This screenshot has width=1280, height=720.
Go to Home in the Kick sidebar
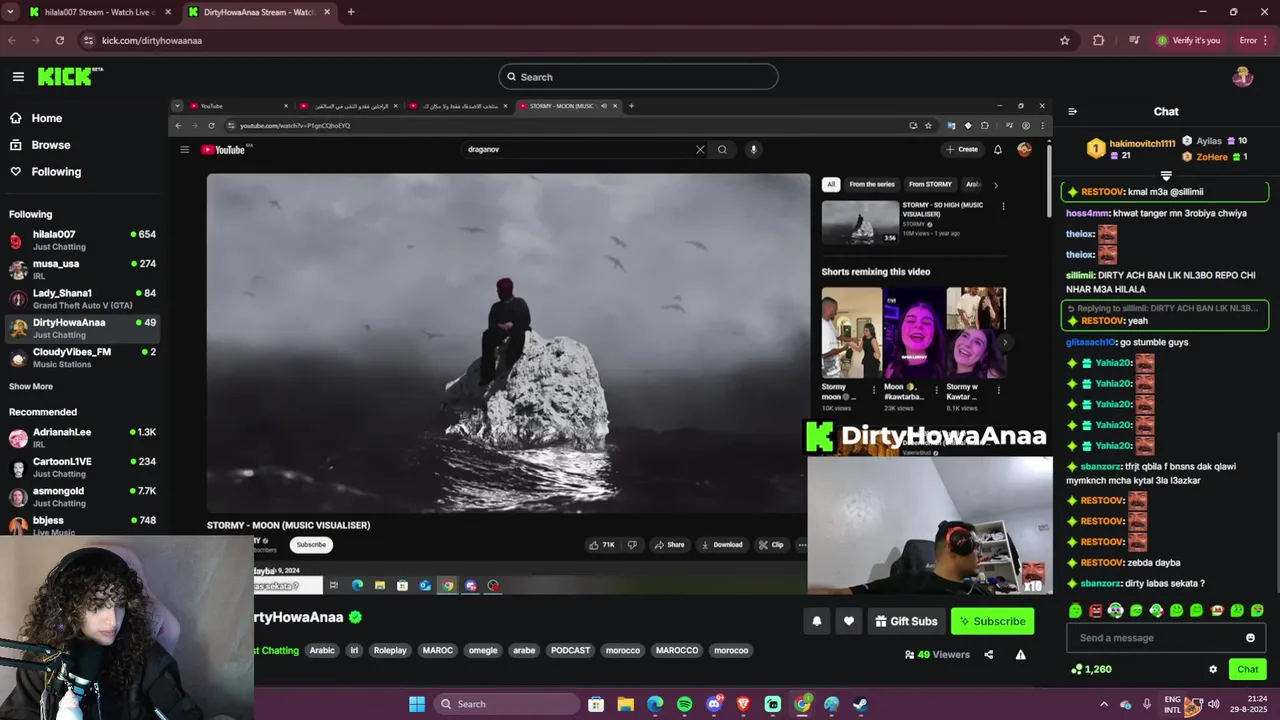tap(36, 118)
